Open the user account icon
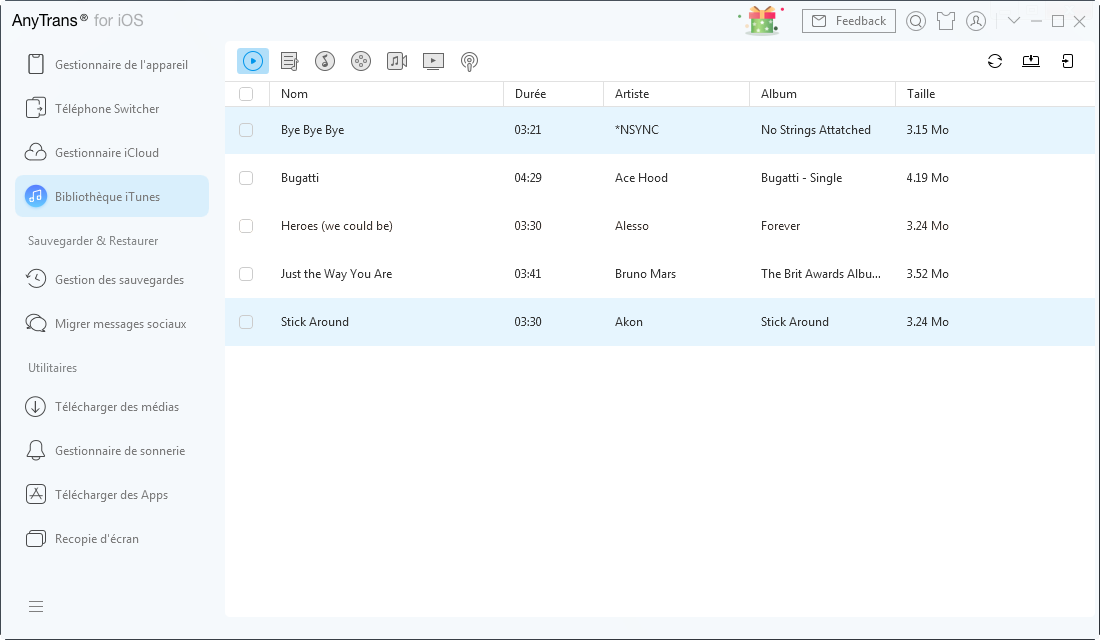 (x=976, y=21)
